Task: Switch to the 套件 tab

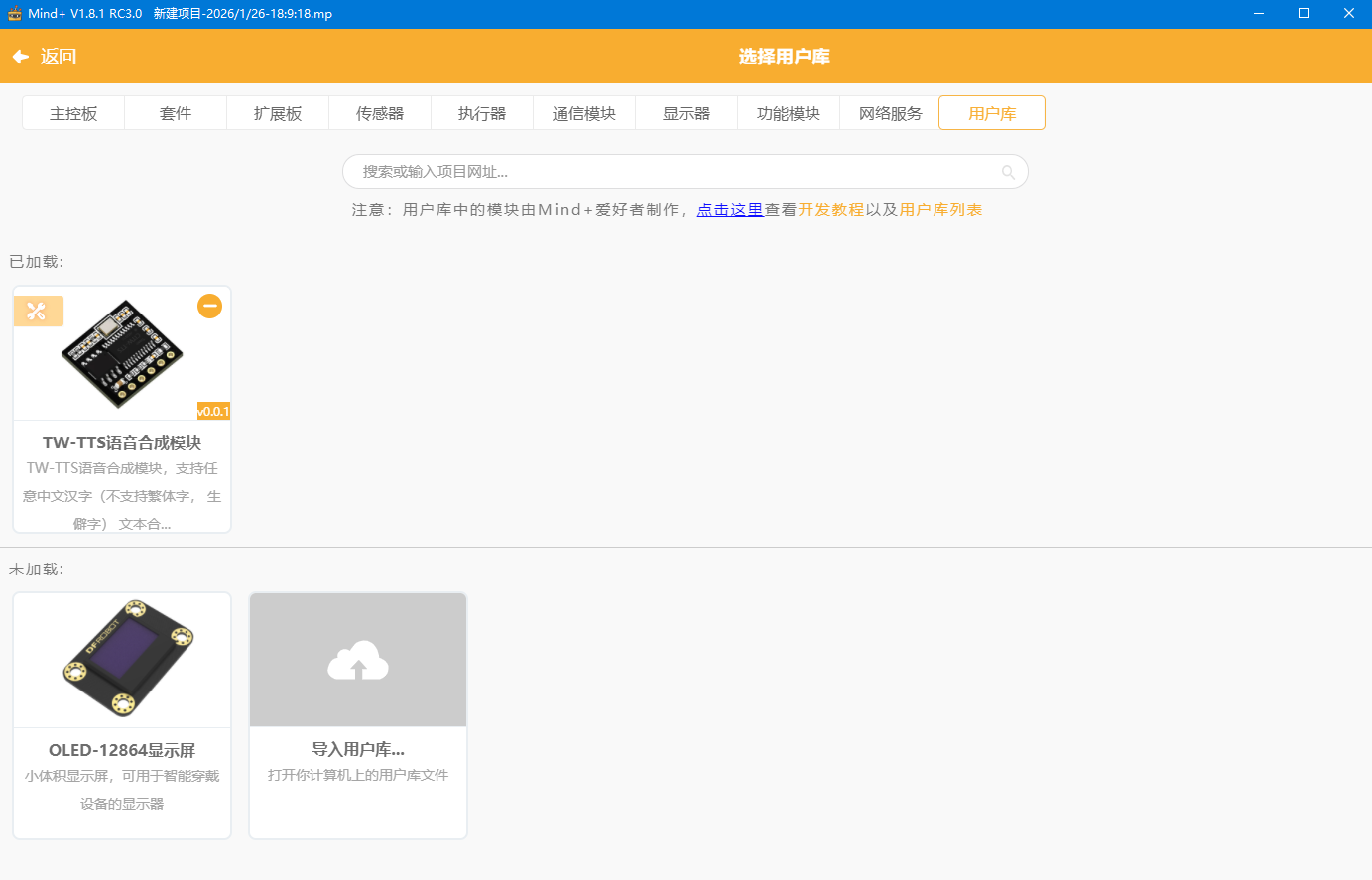Action: (x=176, y=113)
